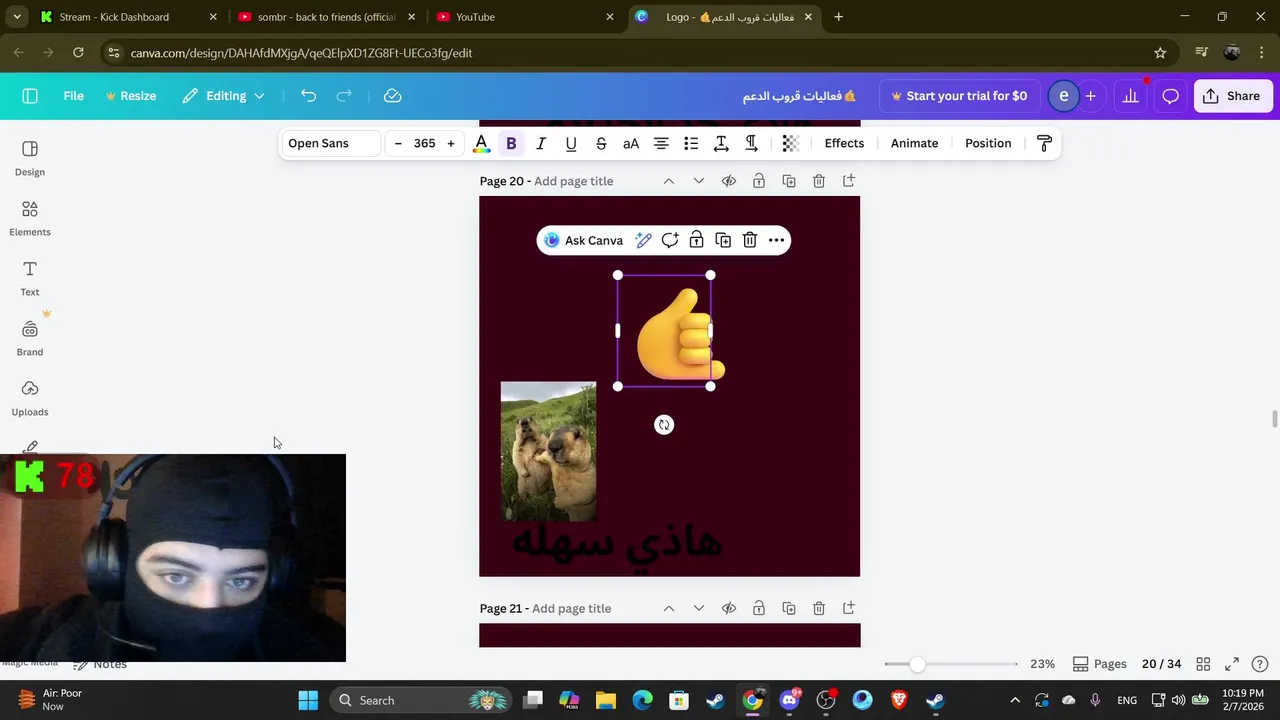Delete selected element from floating toolbar

(x=750, y=240)
